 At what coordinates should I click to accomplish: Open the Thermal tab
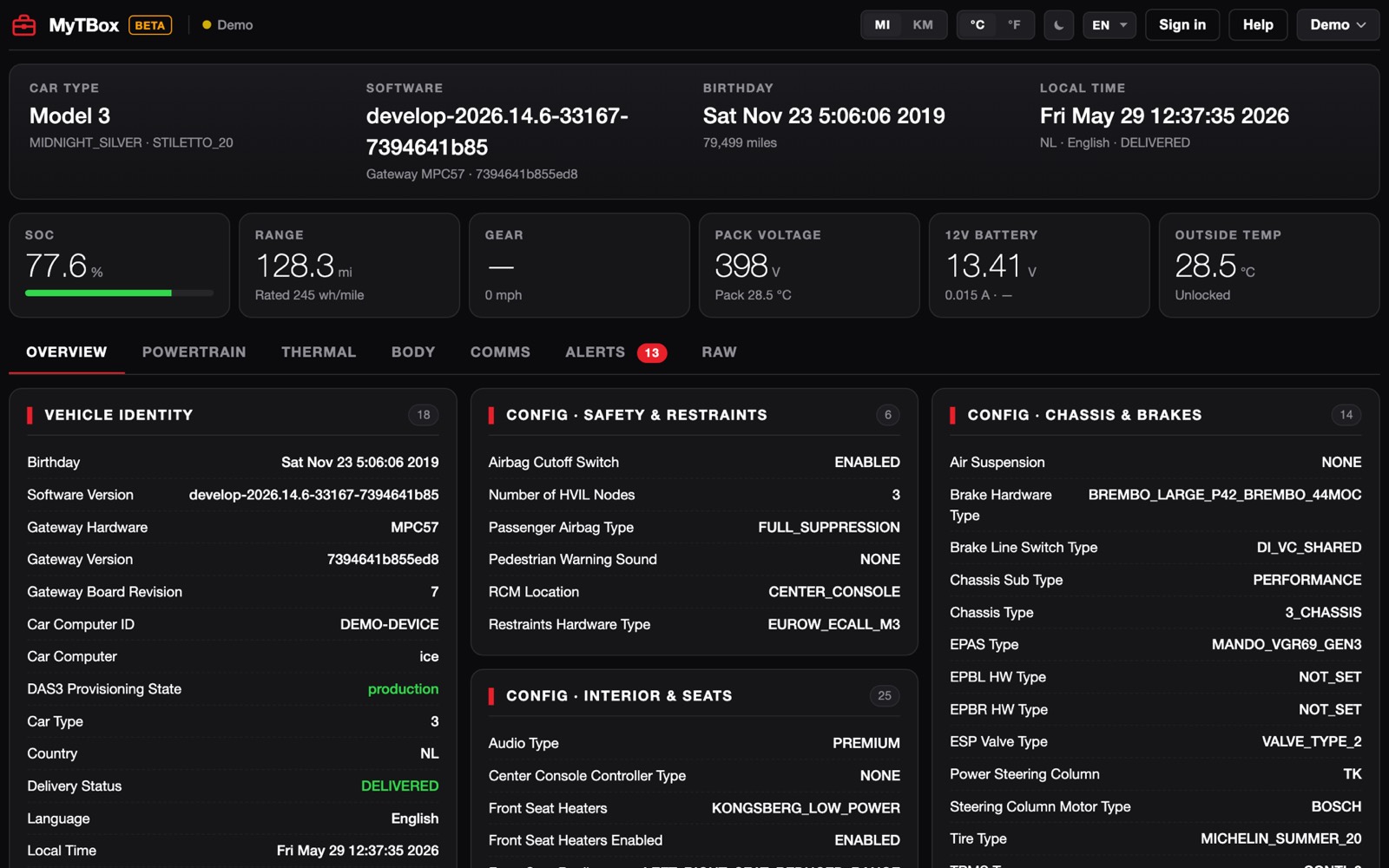[x=319, y=352]
